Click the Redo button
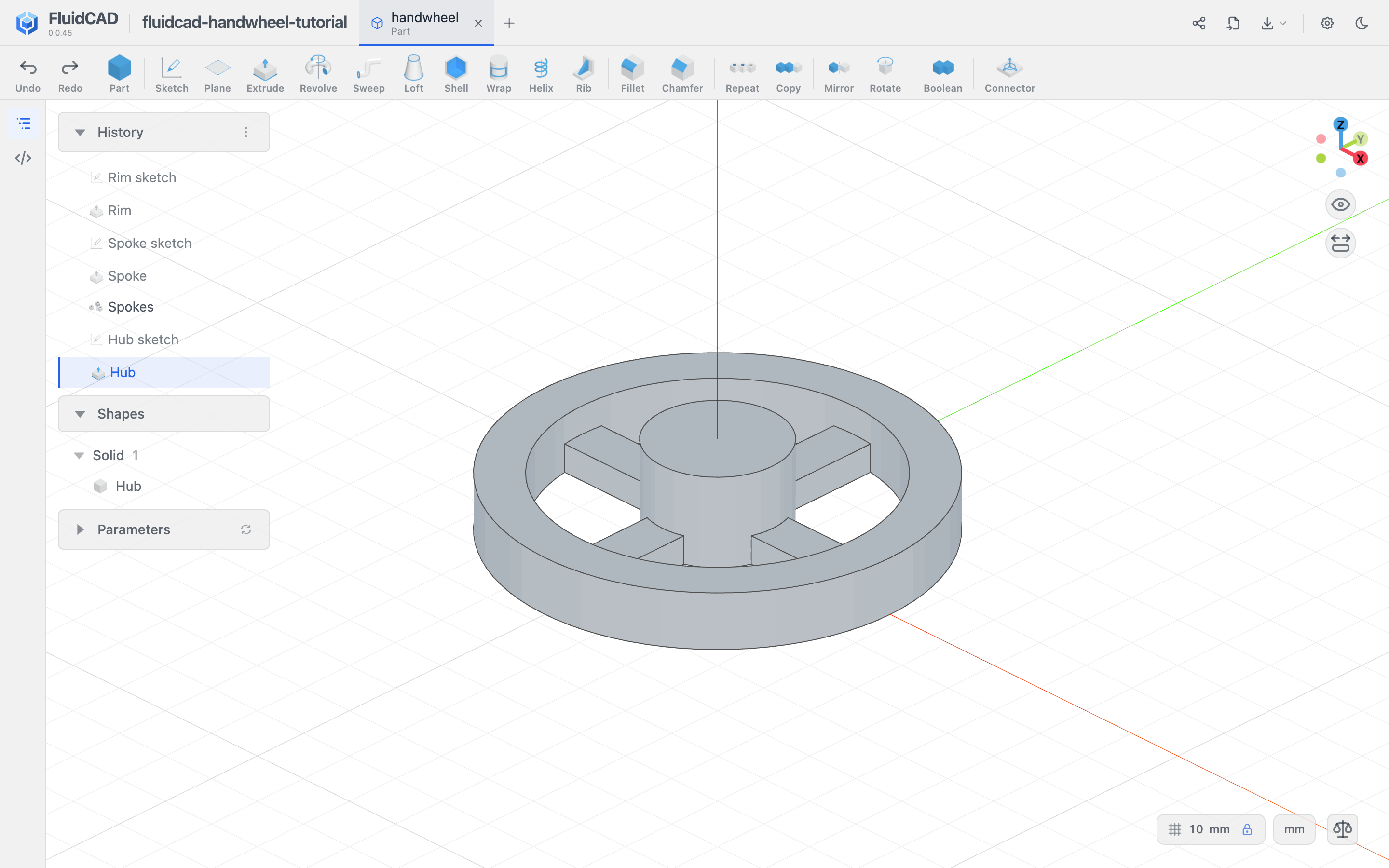This screenshot has height=868, width=1389. click(x=70, y=74)
